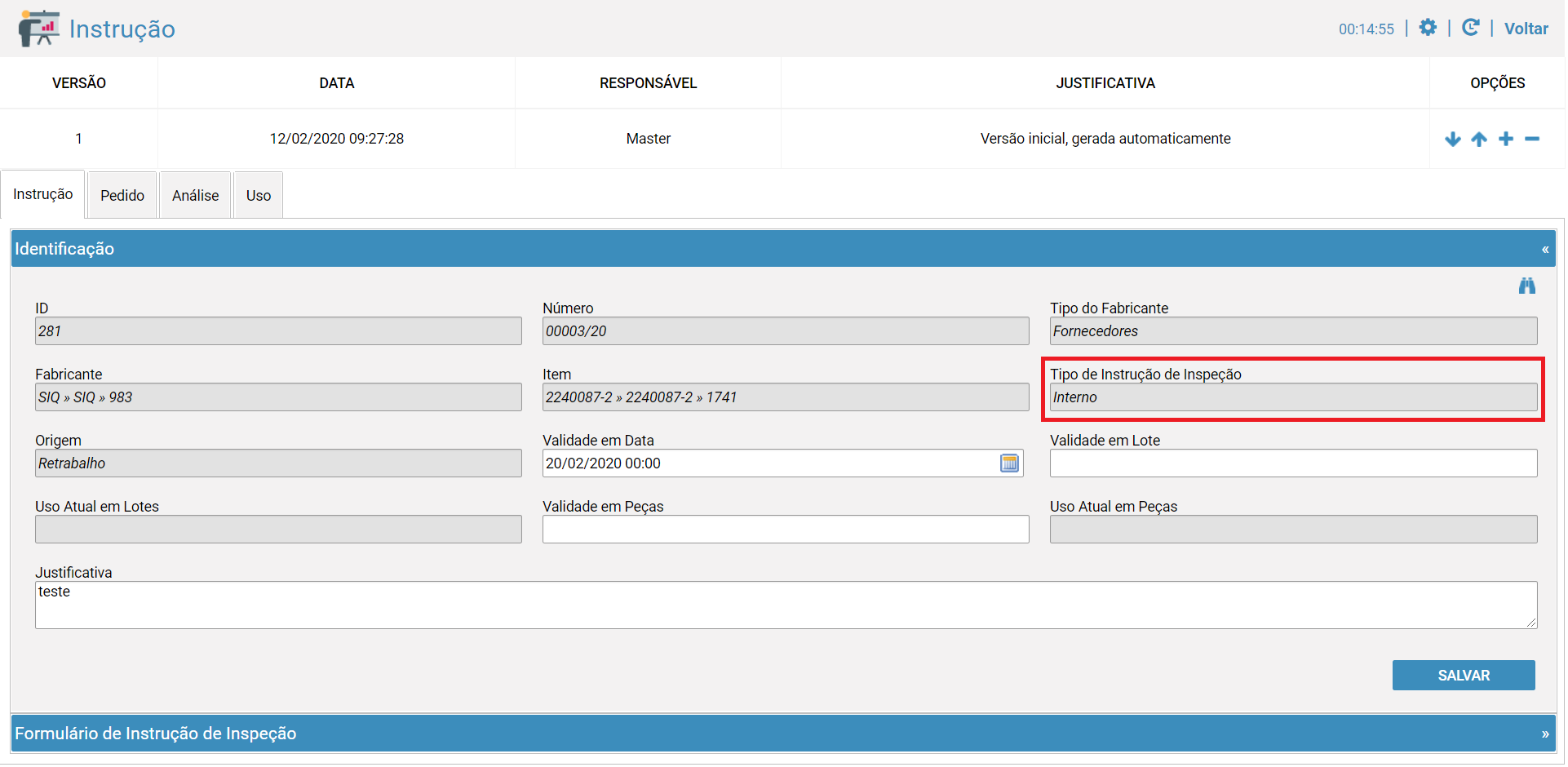The height and width of the screenshot is (767, 1568).
Task: Click the Master responsible cell
Action: coord(649,139)
